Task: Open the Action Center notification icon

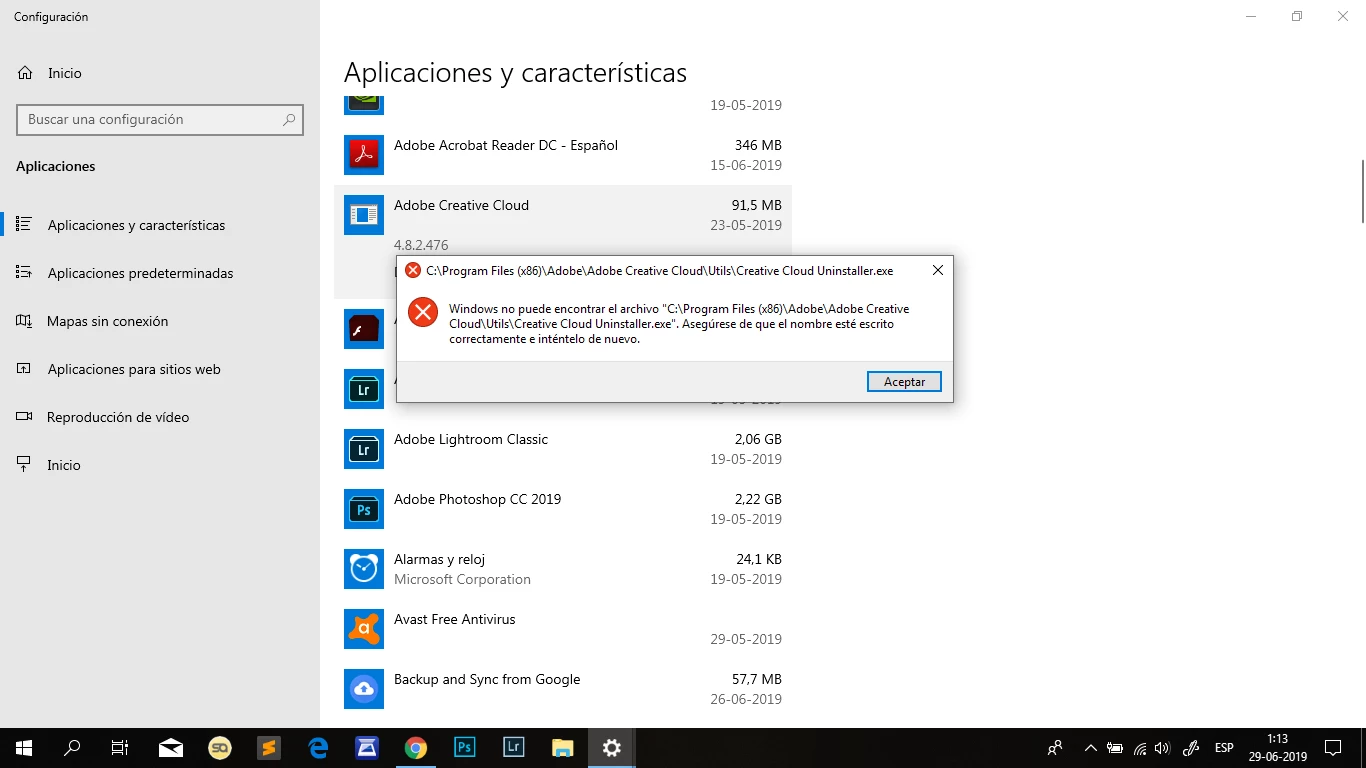Action: (x=1333, y=748)
